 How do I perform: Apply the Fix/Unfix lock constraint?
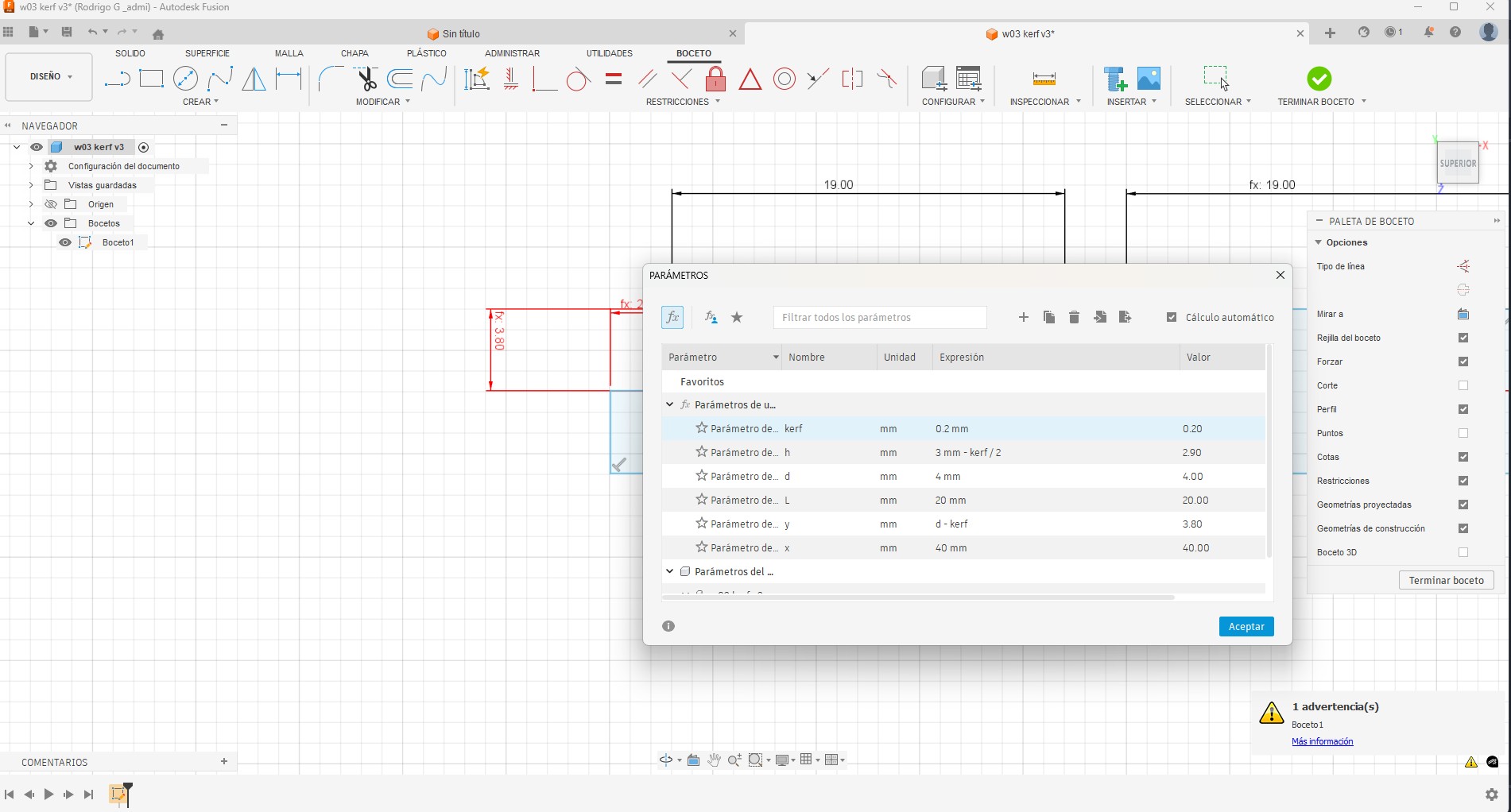coord(715,79)
